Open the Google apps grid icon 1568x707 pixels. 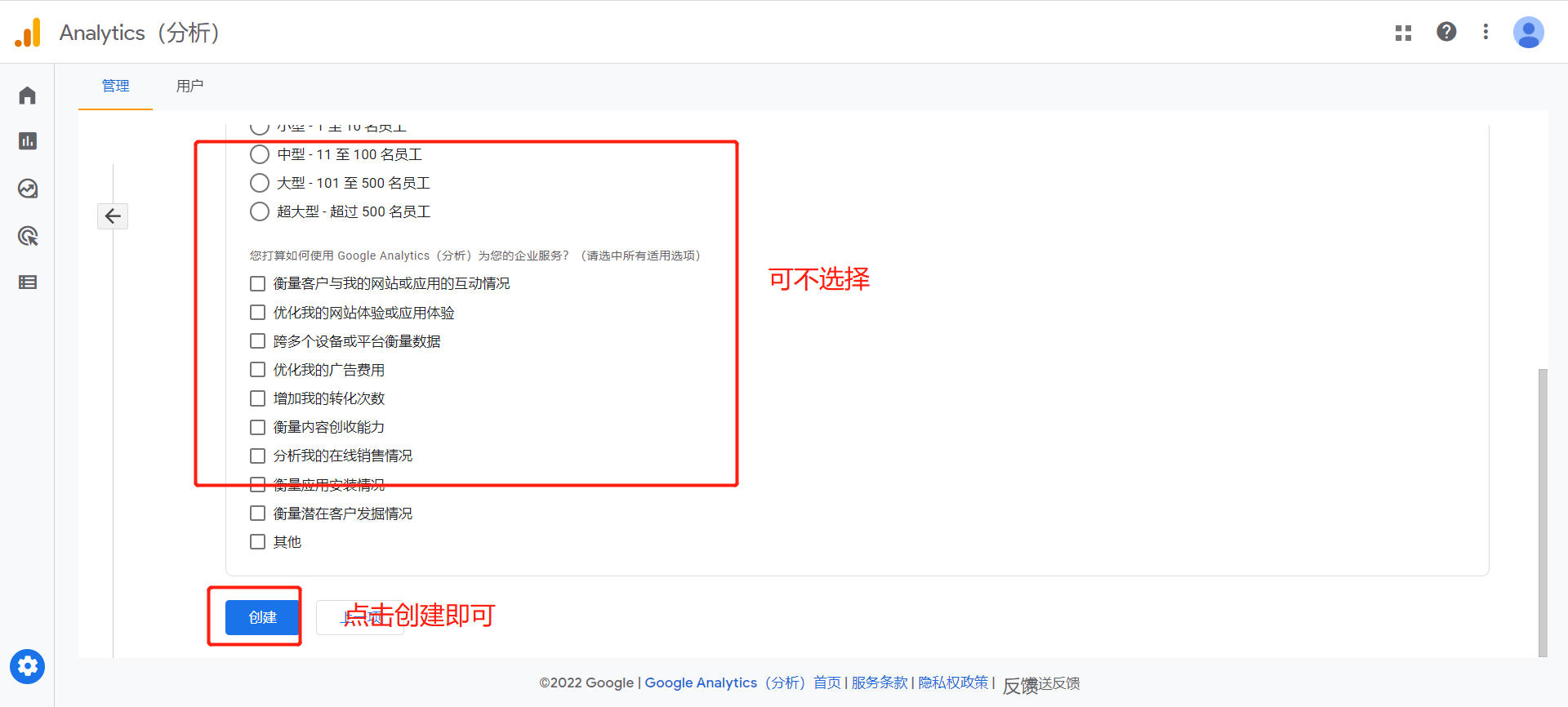point(1403,33)
